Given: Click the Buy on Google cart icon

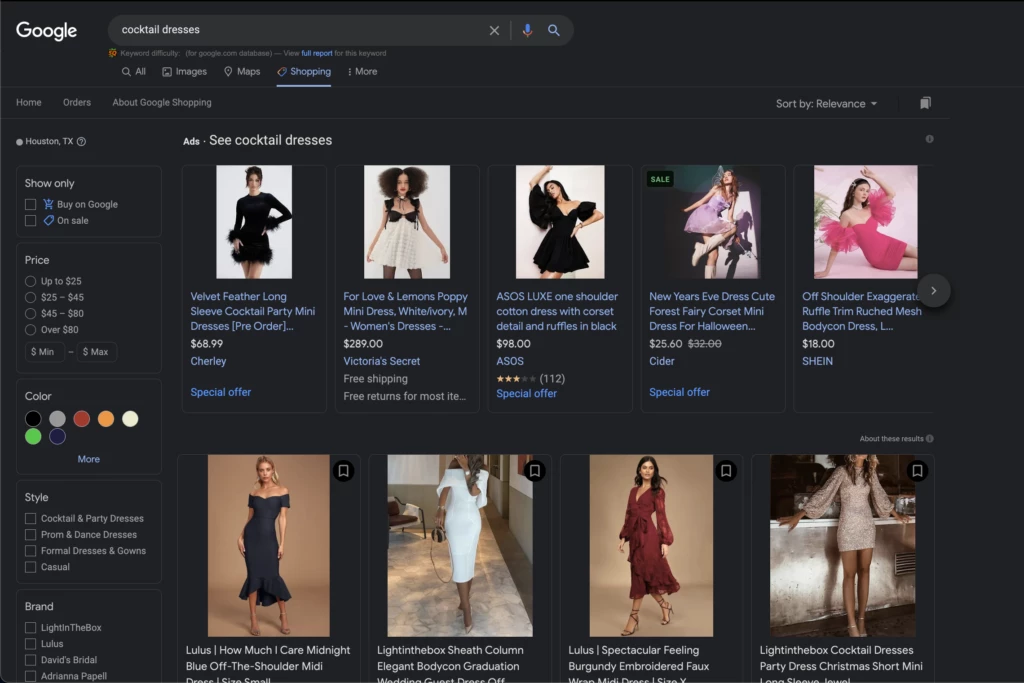Looking at the screenshot, I should pyautogui.click(x=48, y=204).
